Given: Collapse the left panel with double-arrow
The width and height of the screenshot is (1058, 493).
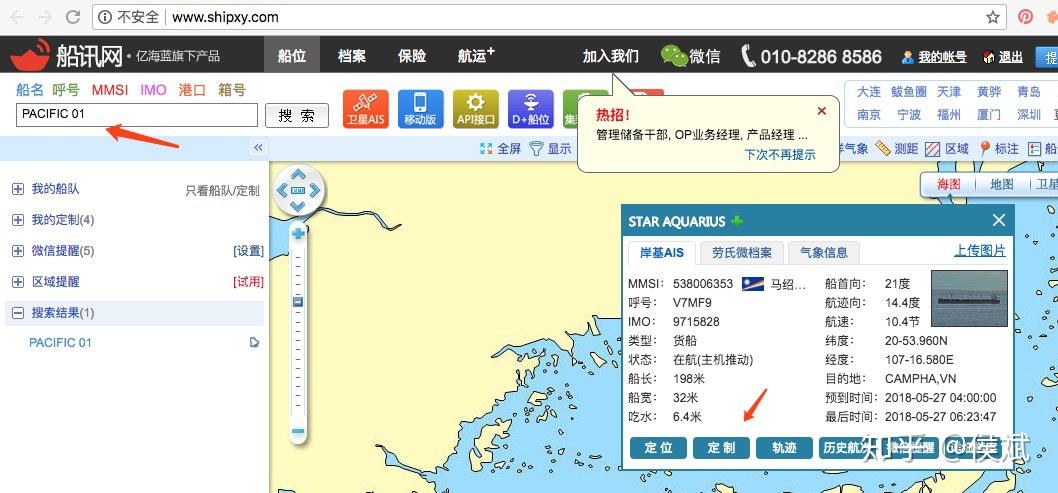Looking at the screenshot, I should tap(258, 148).
